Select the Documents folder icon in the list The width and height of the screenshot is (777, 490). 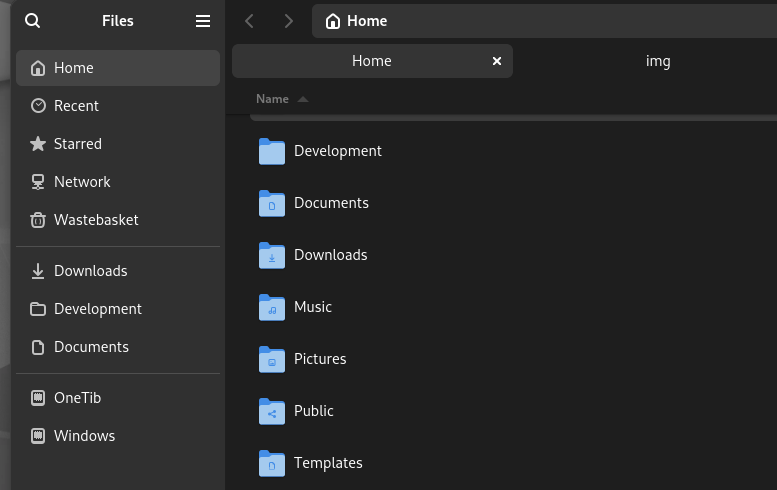click(272, 203)
